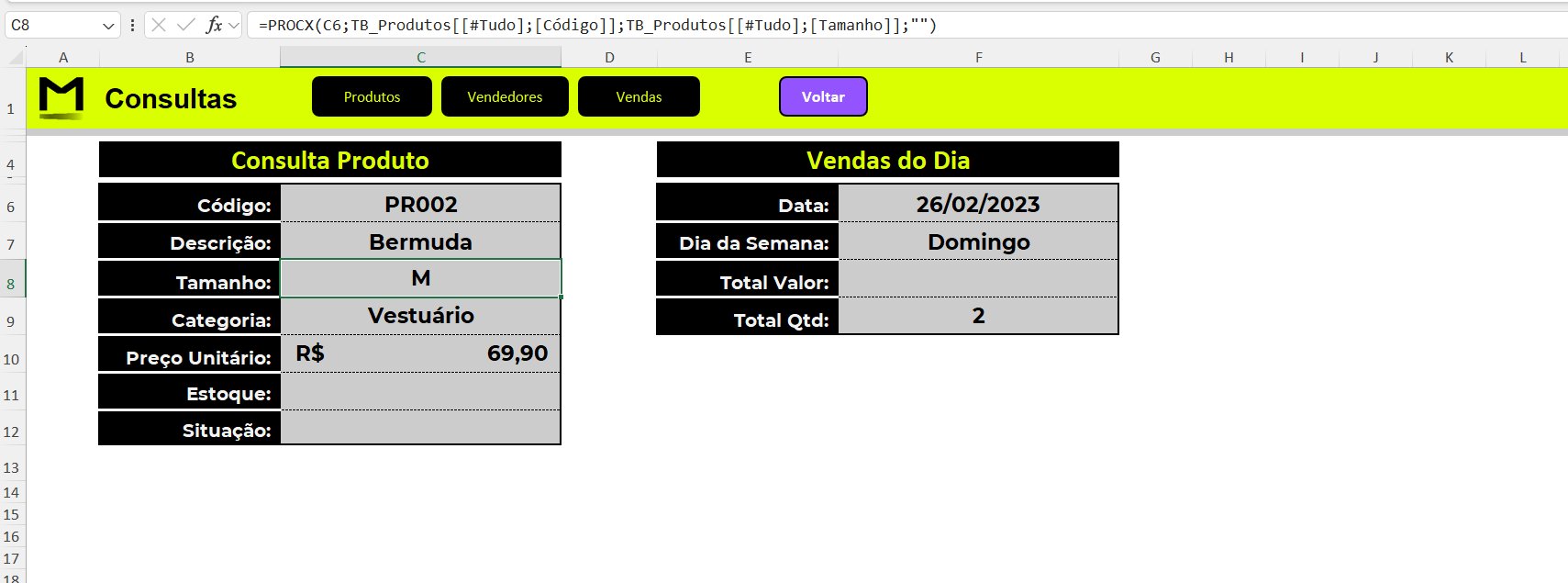Screen dimensions: 1568x583
Task: Select the Preço Unitário cell 69,90
Action: point(420,353)
